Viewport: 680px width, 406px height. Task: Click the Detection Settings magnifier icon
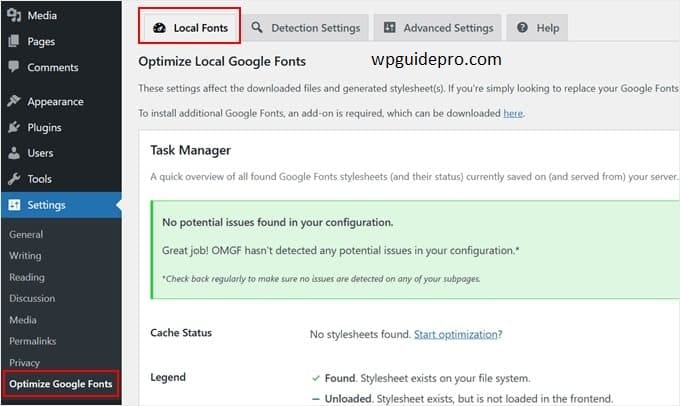click(257, 27)
